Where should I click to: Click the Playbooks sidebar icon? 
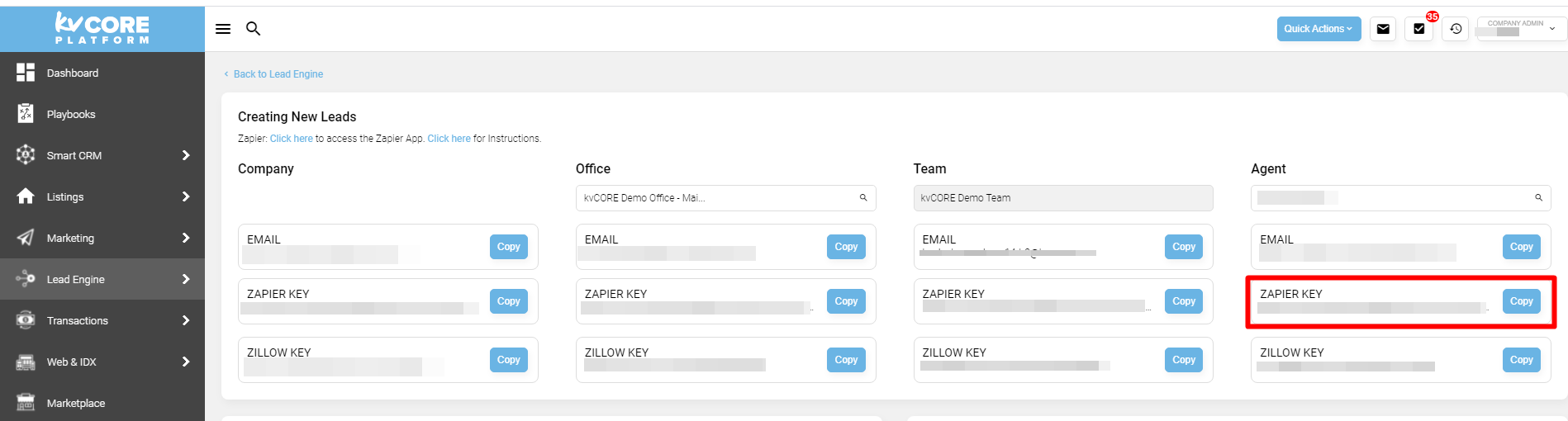coord(26,114)
